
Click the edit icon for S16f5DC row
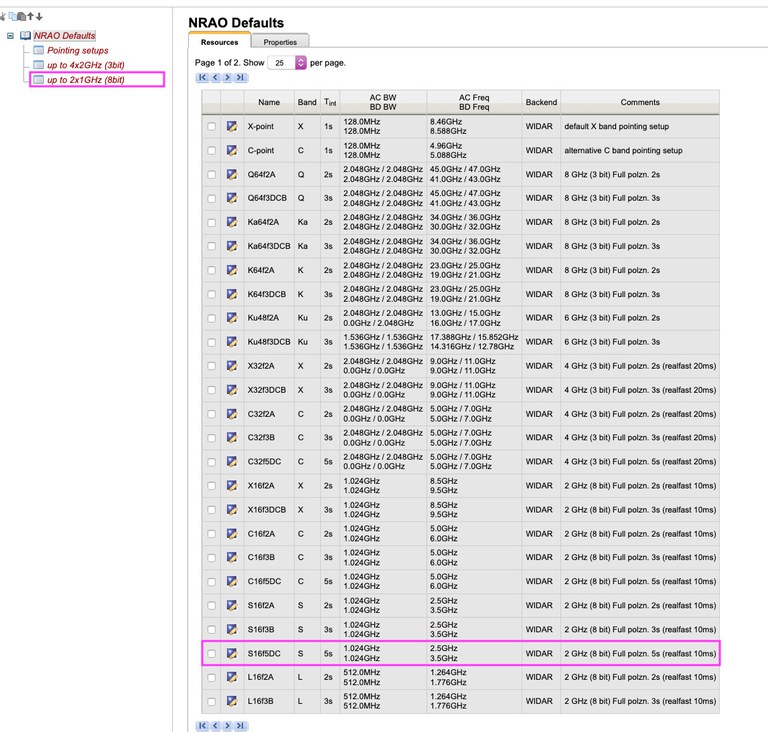232,654
